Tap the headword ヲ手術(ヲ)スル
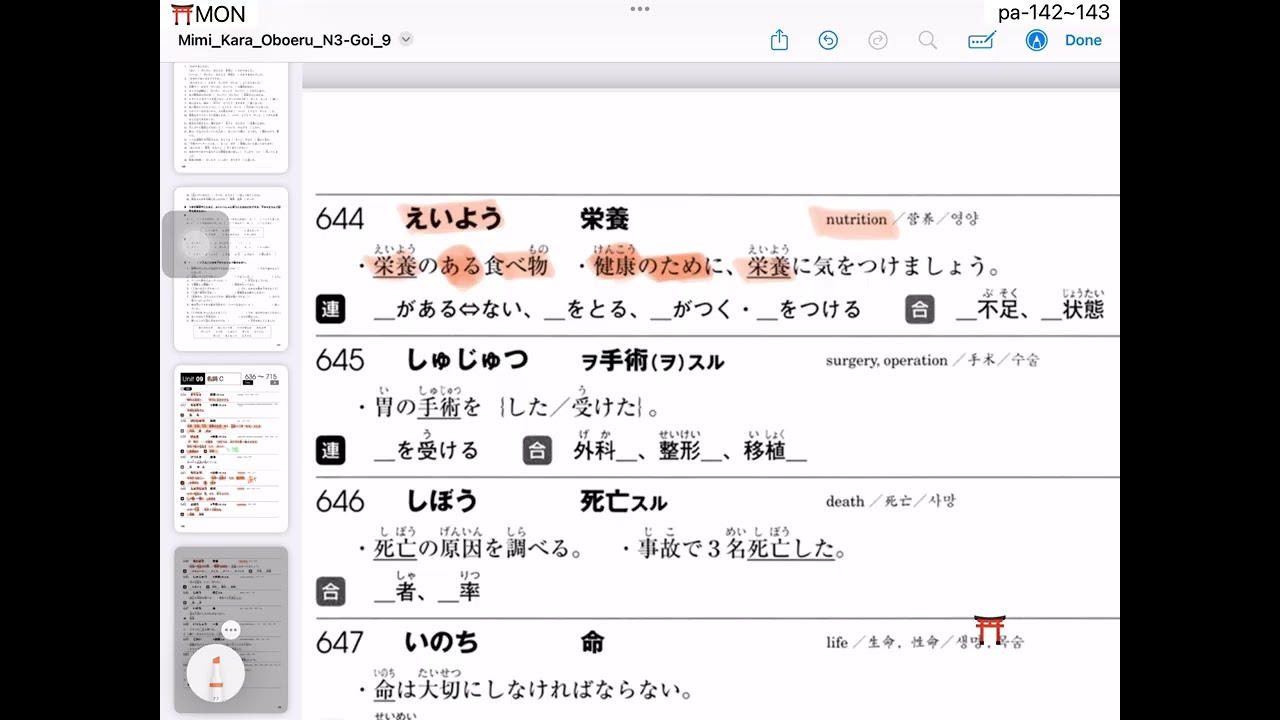 (x=652, y=361)
